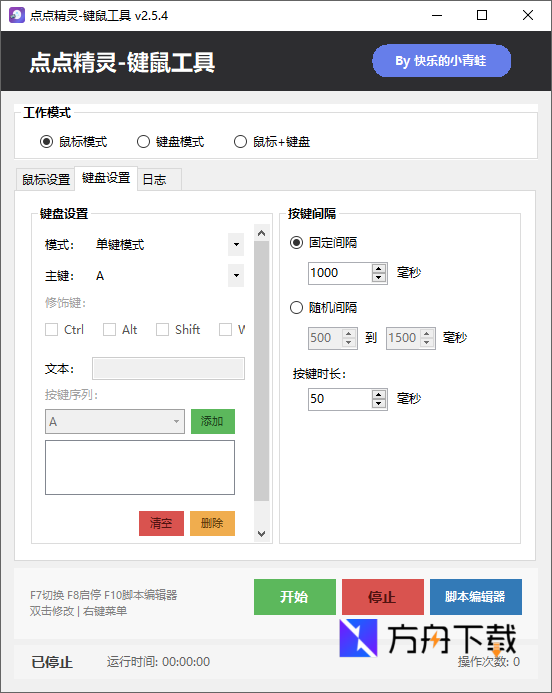Click the keyboard settings vertical scrollbar thumb

(x=262, y=371)
